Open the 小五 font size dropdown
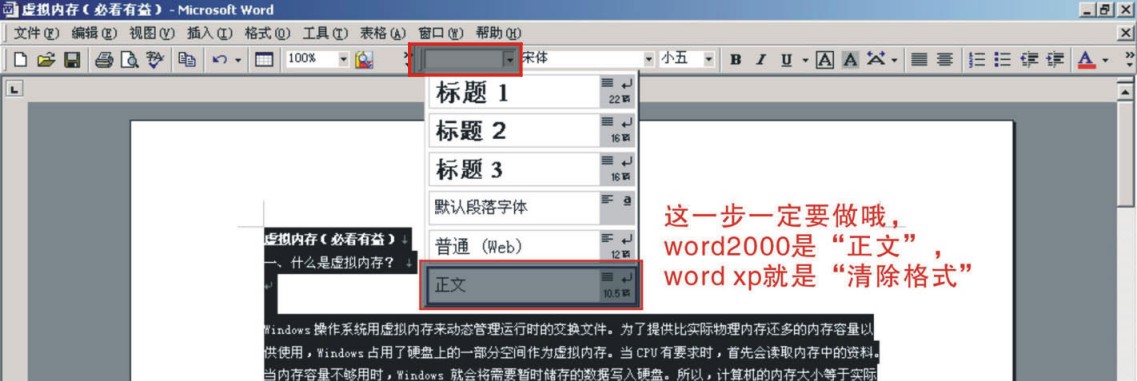The image size is (1137, 381). coord(709,60)
